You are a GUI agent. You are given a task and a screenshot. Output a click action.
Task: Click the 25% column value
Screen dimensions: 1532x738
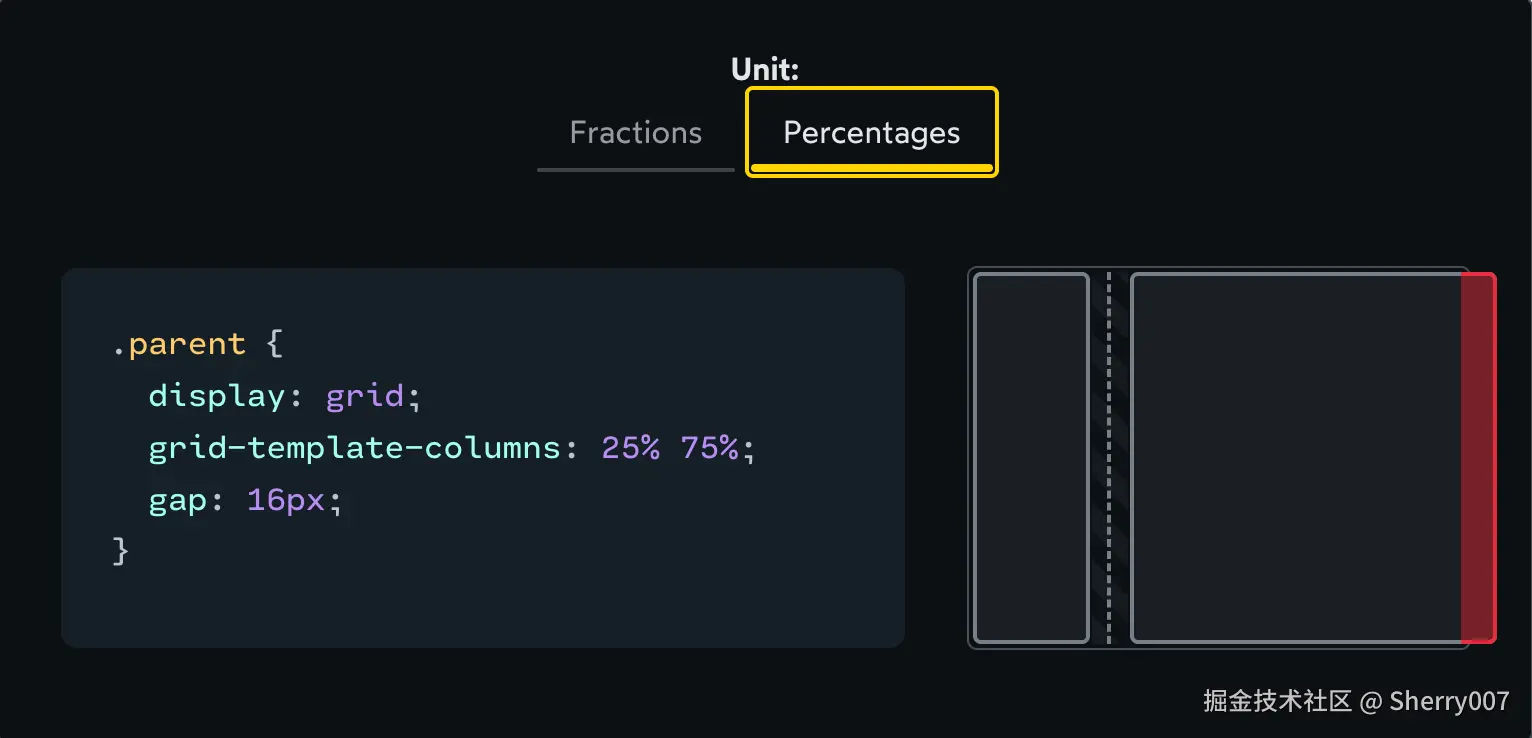pos(630,448)
